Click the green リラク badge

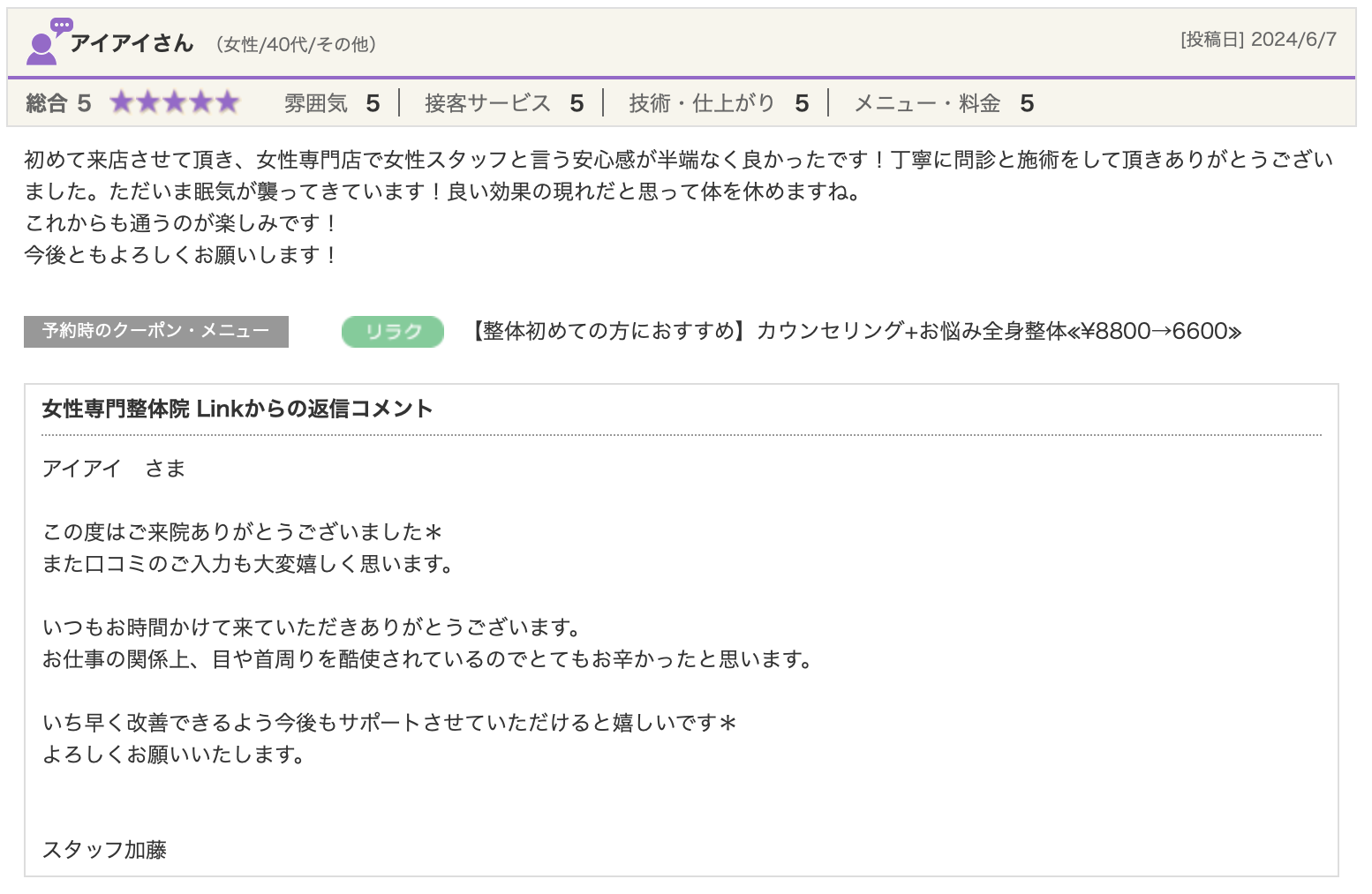pos(393,332)
